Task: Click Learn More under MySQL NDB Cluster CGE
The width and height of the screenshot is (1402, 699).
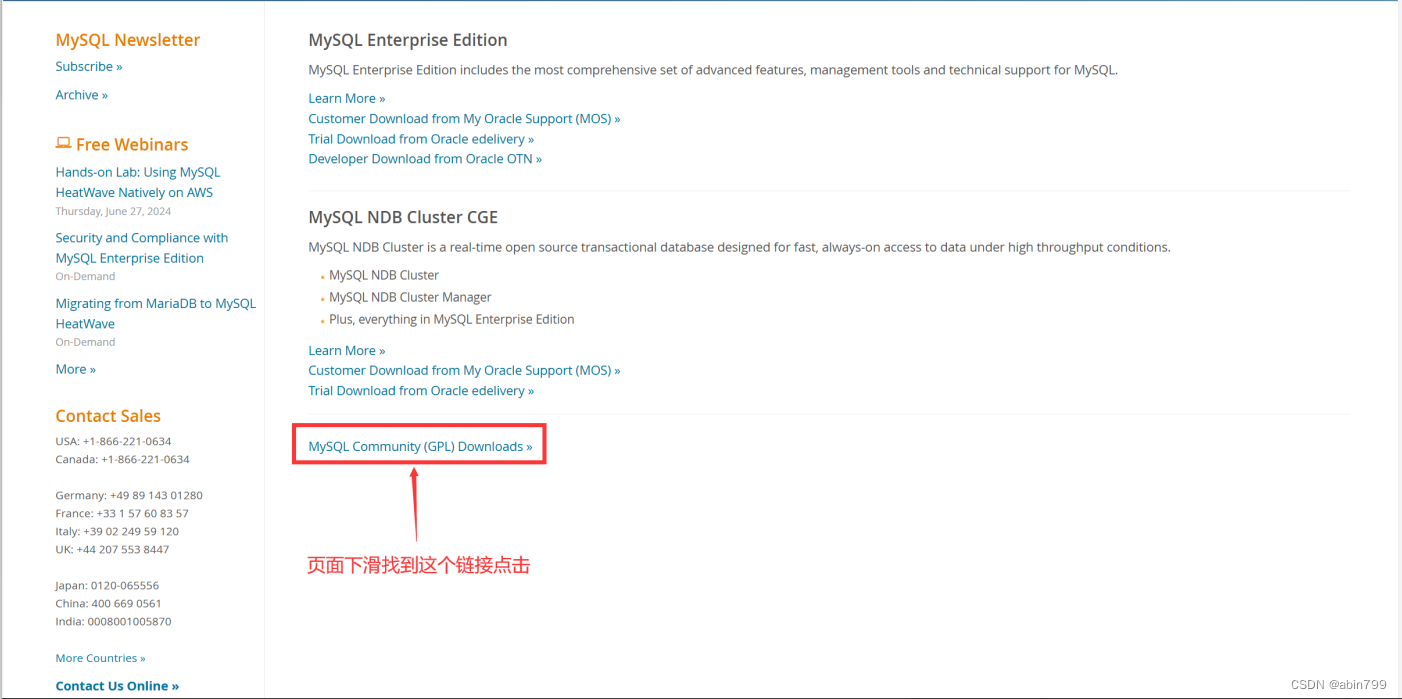Action: (x=346, y=350)
